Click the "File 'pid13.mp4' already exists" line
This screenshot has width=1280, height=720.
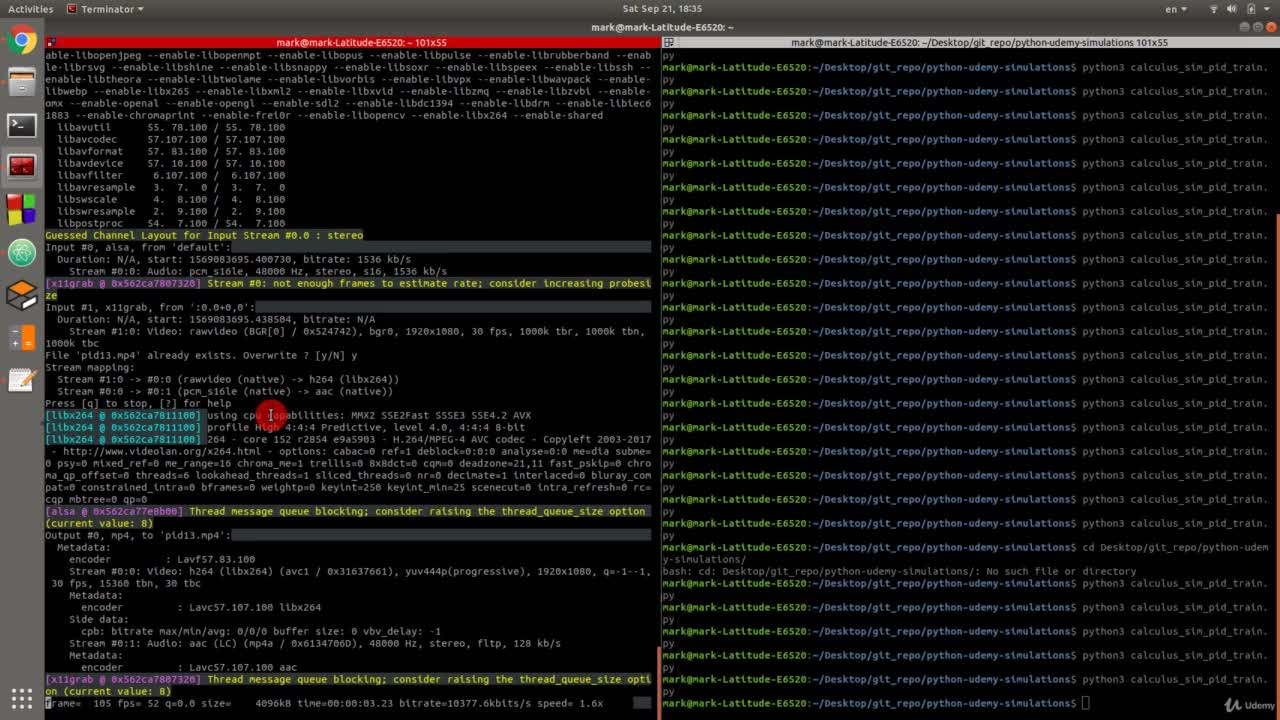[x=201, y=355]
